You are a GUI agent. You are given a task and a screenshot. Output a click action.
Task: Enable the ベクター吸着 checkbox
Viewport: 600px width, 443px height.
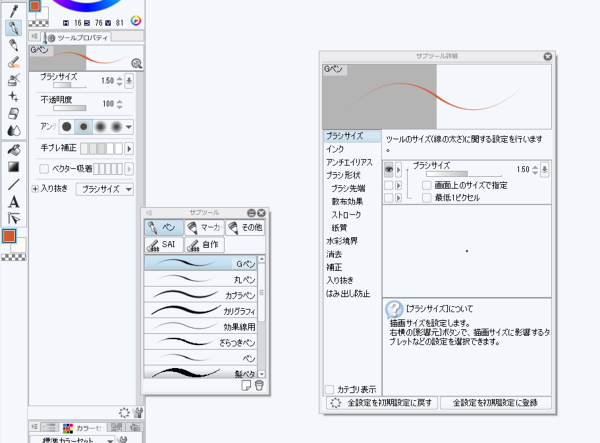click(x=45, y=168)
